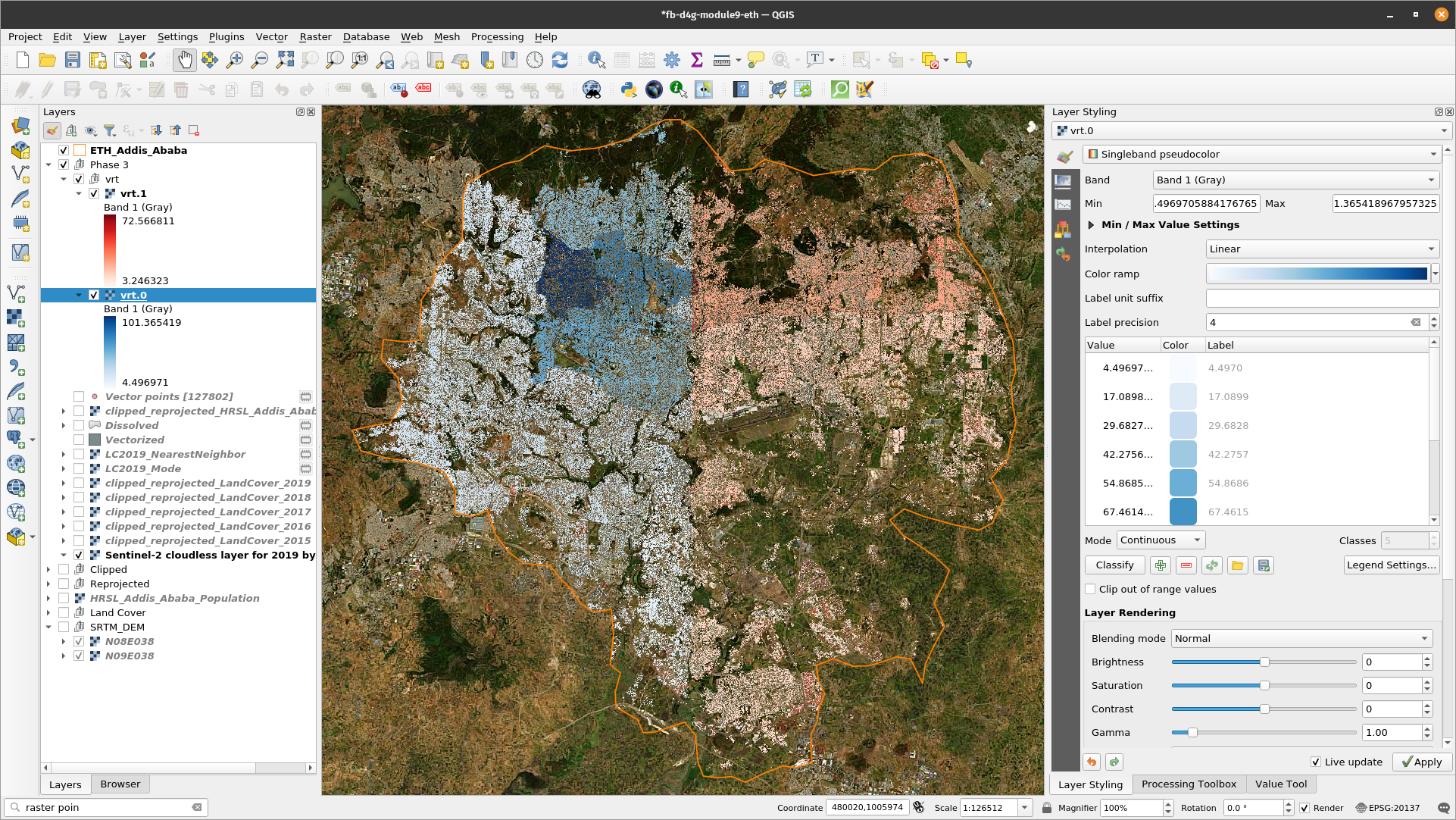This screenshot has height=820, width=1456.
Task: Open Legend Settings
Action: coord(1392,565)
